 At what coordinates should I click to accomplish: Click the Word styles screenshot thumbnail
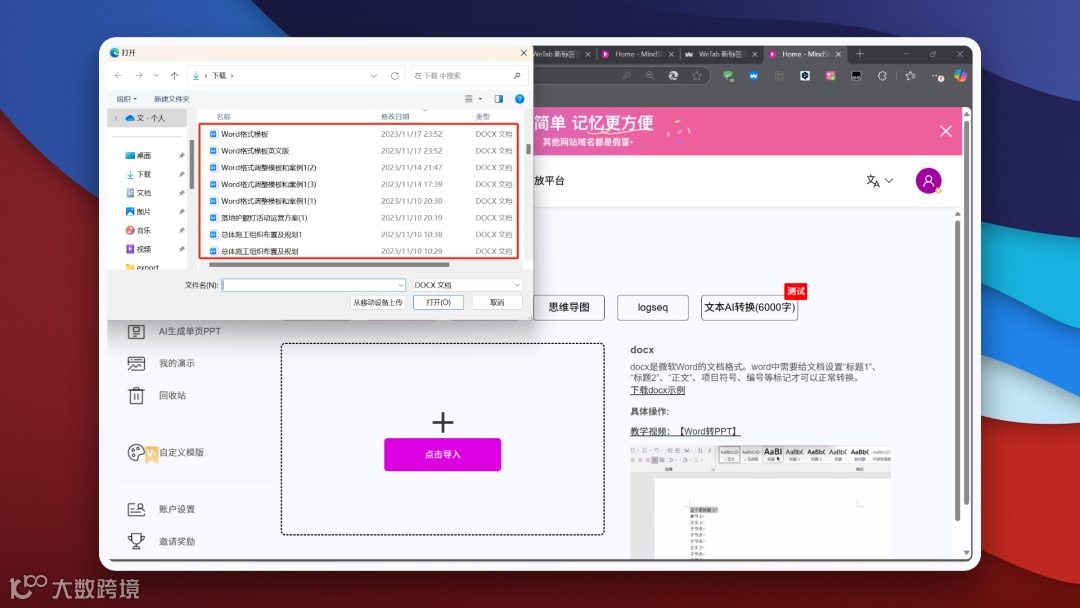tap(760, 502)
